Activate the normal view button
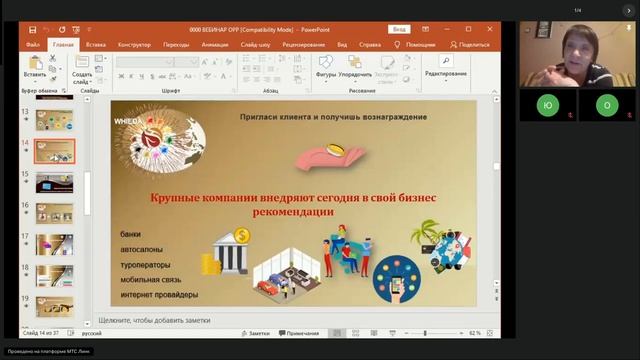The image size is (640, 360). (x=337, y=333)
